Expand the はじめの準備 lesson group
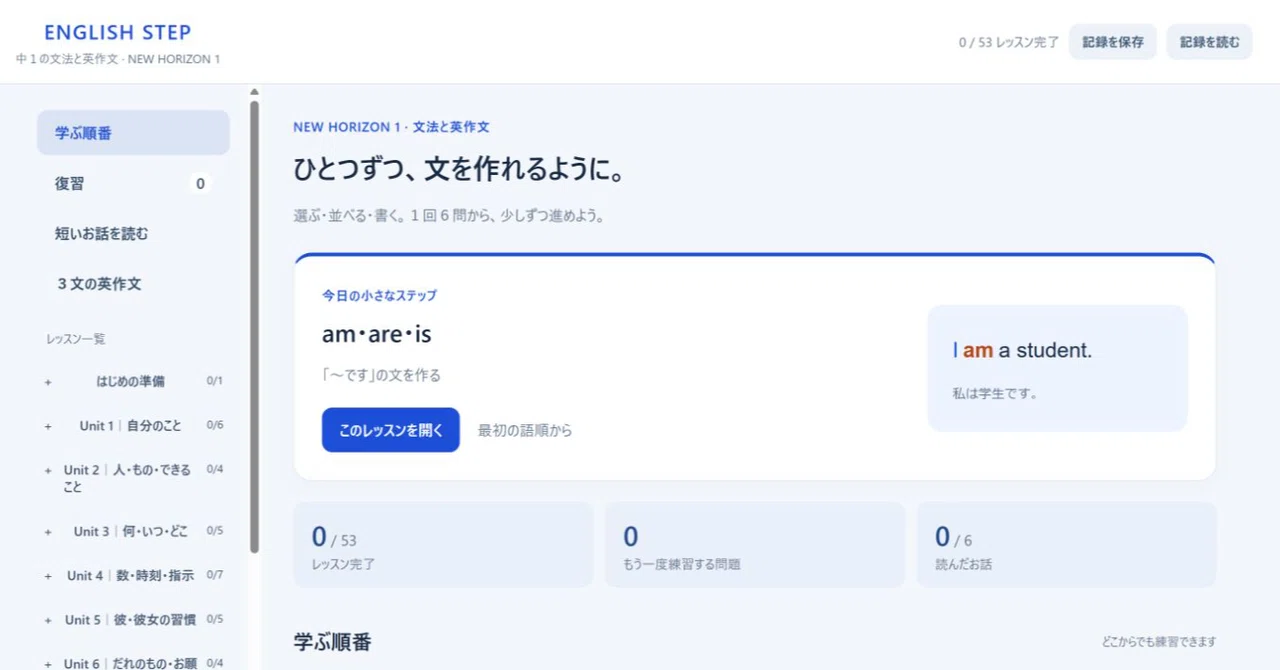1280x670 pixels. (x=133, y=381)
